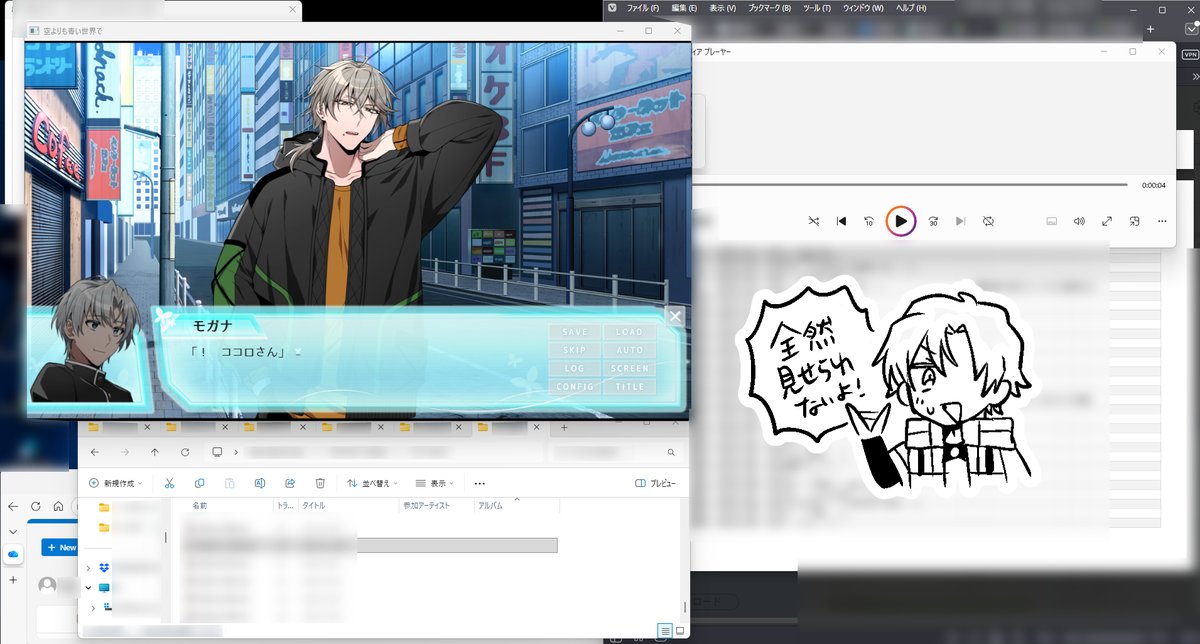The image size is (1200, 644).
Task: Return to TITLE from game menu
Action: point(629,386)
